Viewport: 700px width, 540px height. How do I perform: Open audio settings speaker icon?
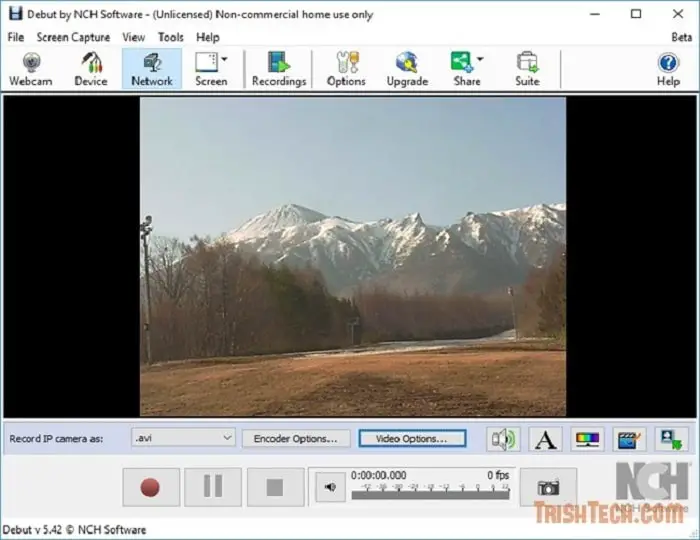(503, 439)
